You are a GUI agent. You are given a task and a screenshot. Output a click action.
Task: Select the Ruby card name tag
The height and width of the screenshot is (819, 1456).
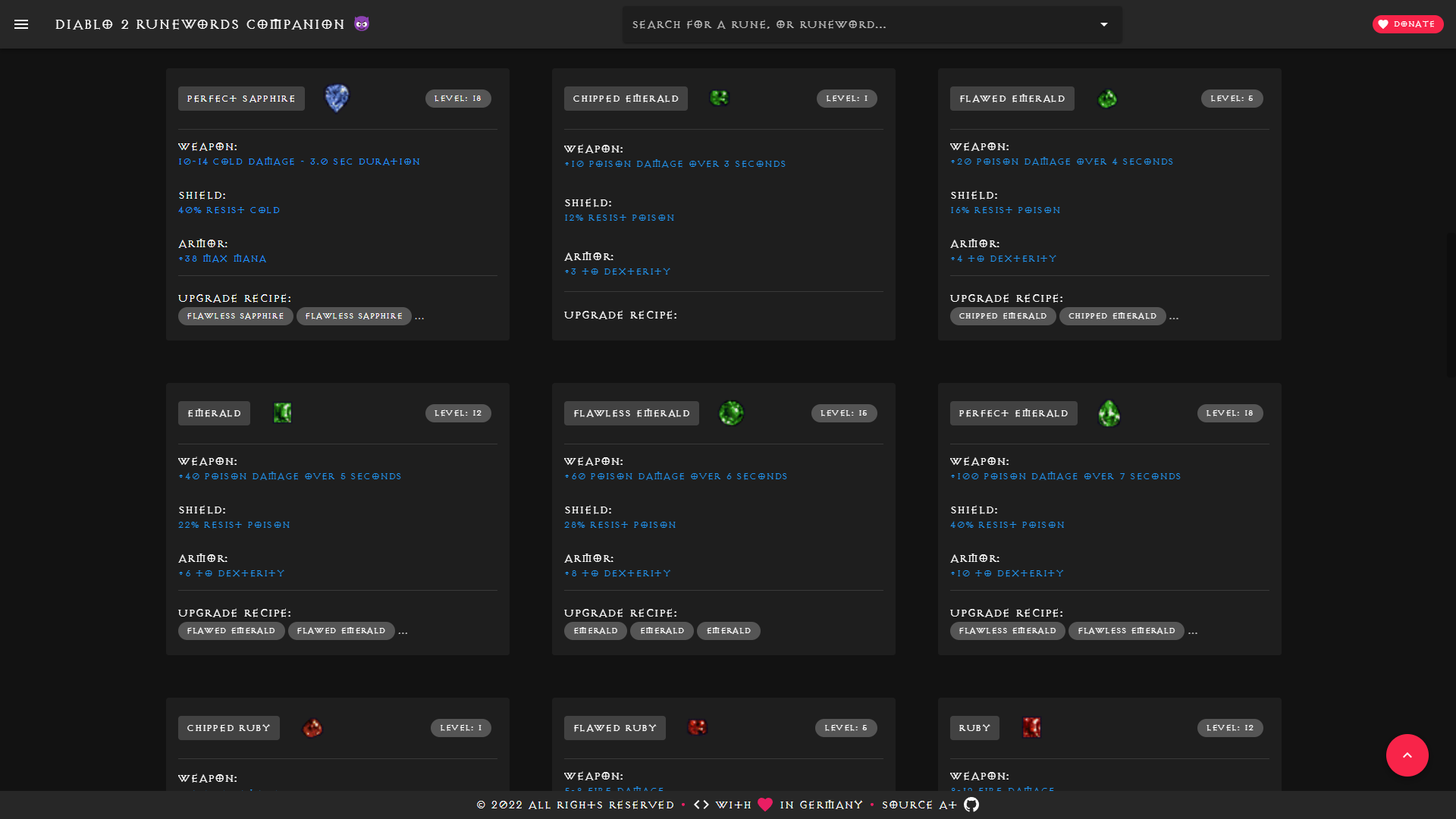(x=974, y=728)
